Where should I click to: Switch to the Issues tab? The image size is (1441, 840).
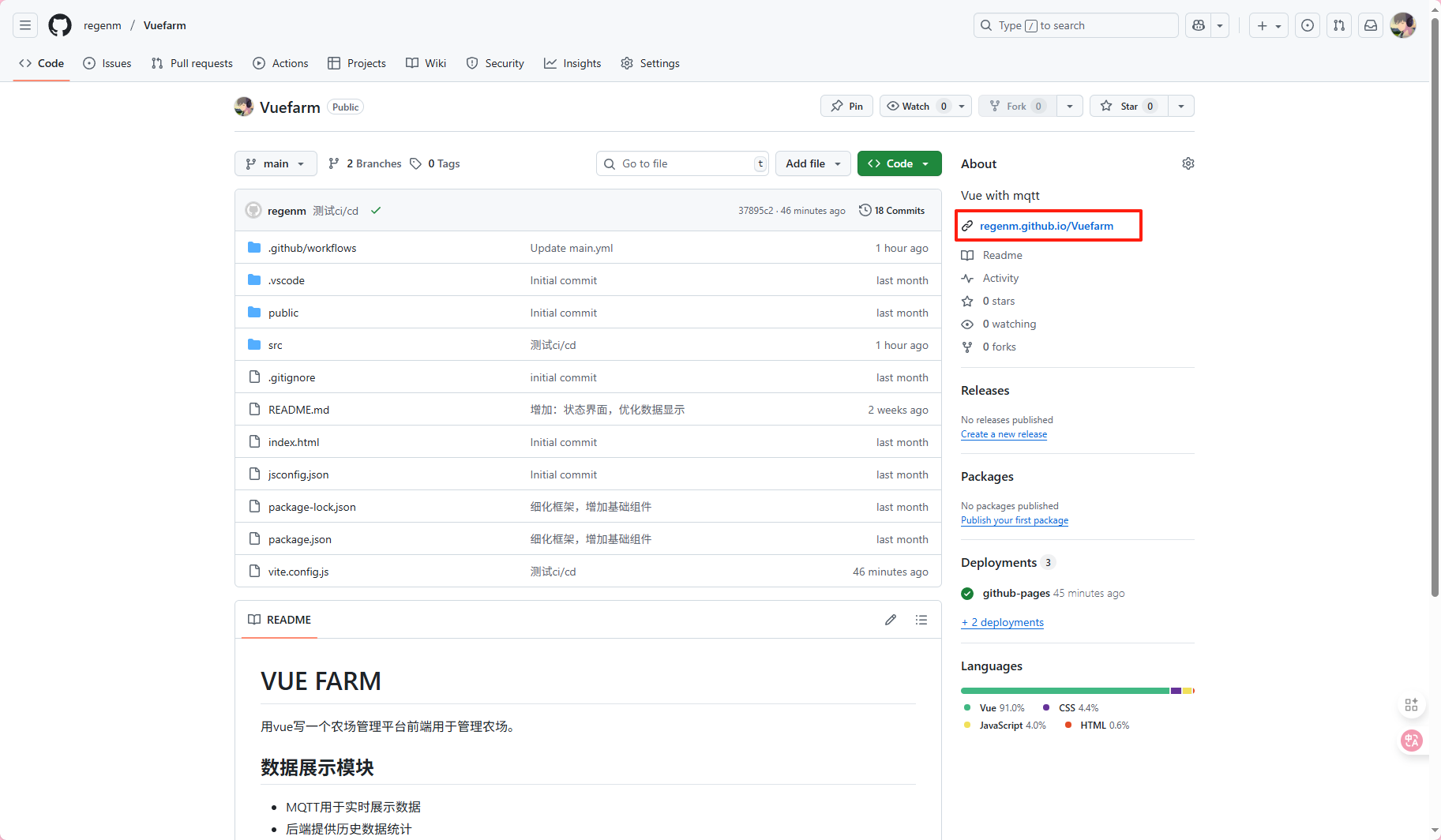[x=107, y=63]
